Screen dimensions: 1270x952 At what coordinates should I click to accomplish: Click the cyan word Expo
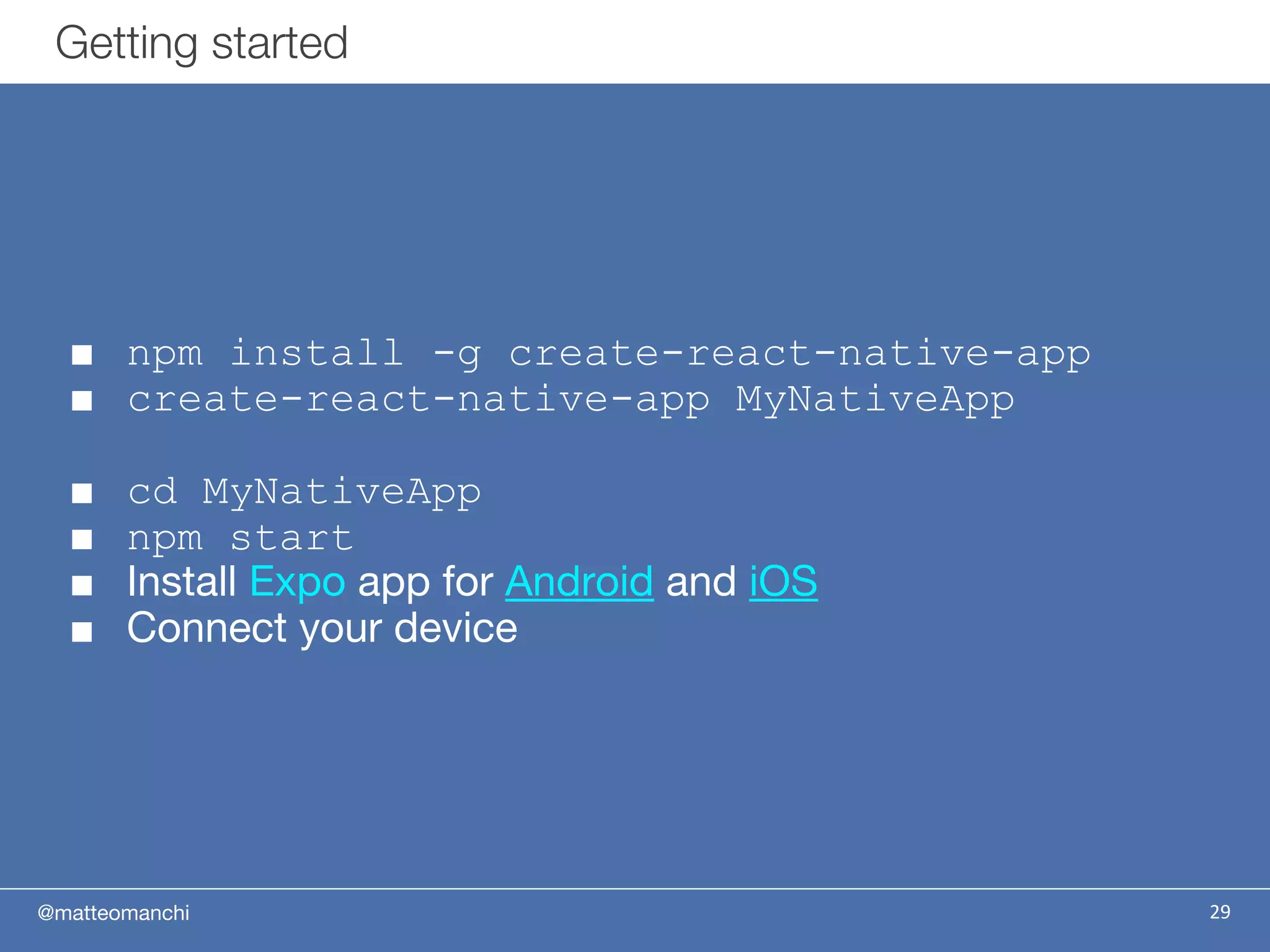pos(298,583)
